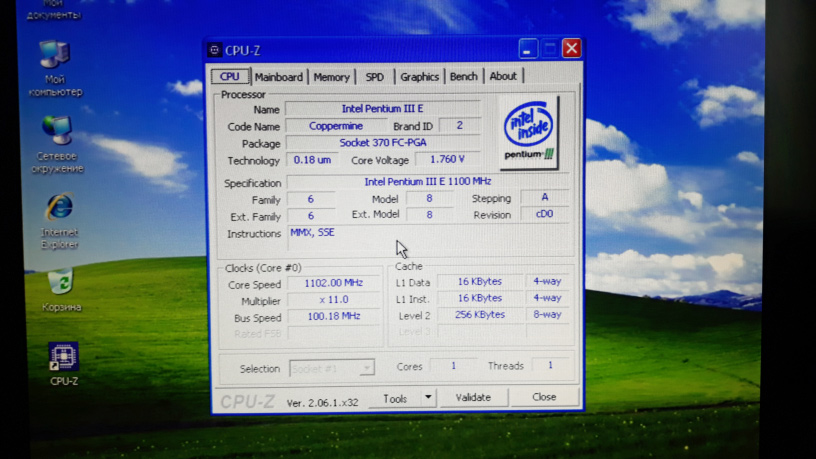Show the Graphics tab
The width and height of the screenshot is (816, 459).
coord(419,77)
